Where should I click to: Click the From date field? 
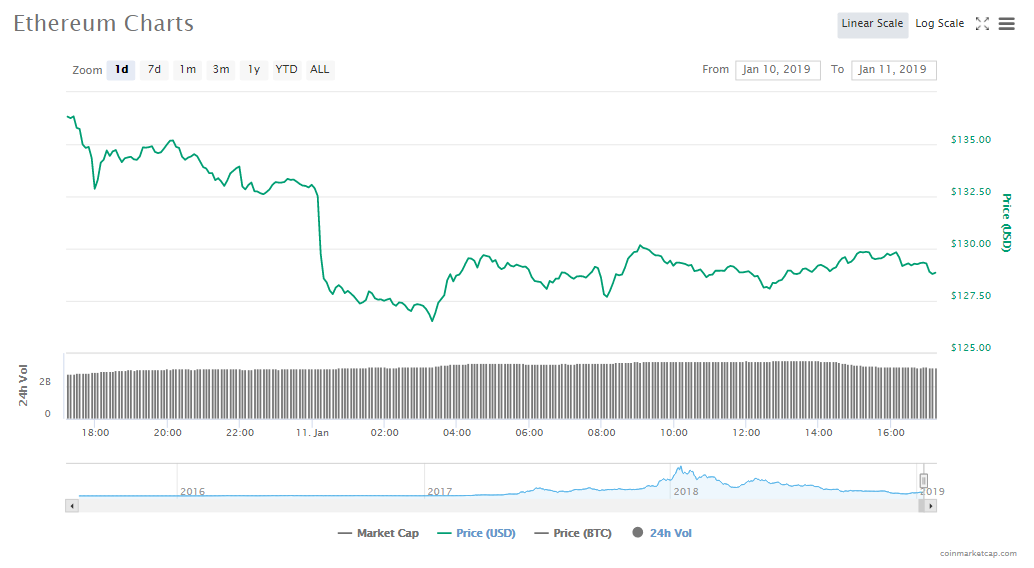click(777, 70)
